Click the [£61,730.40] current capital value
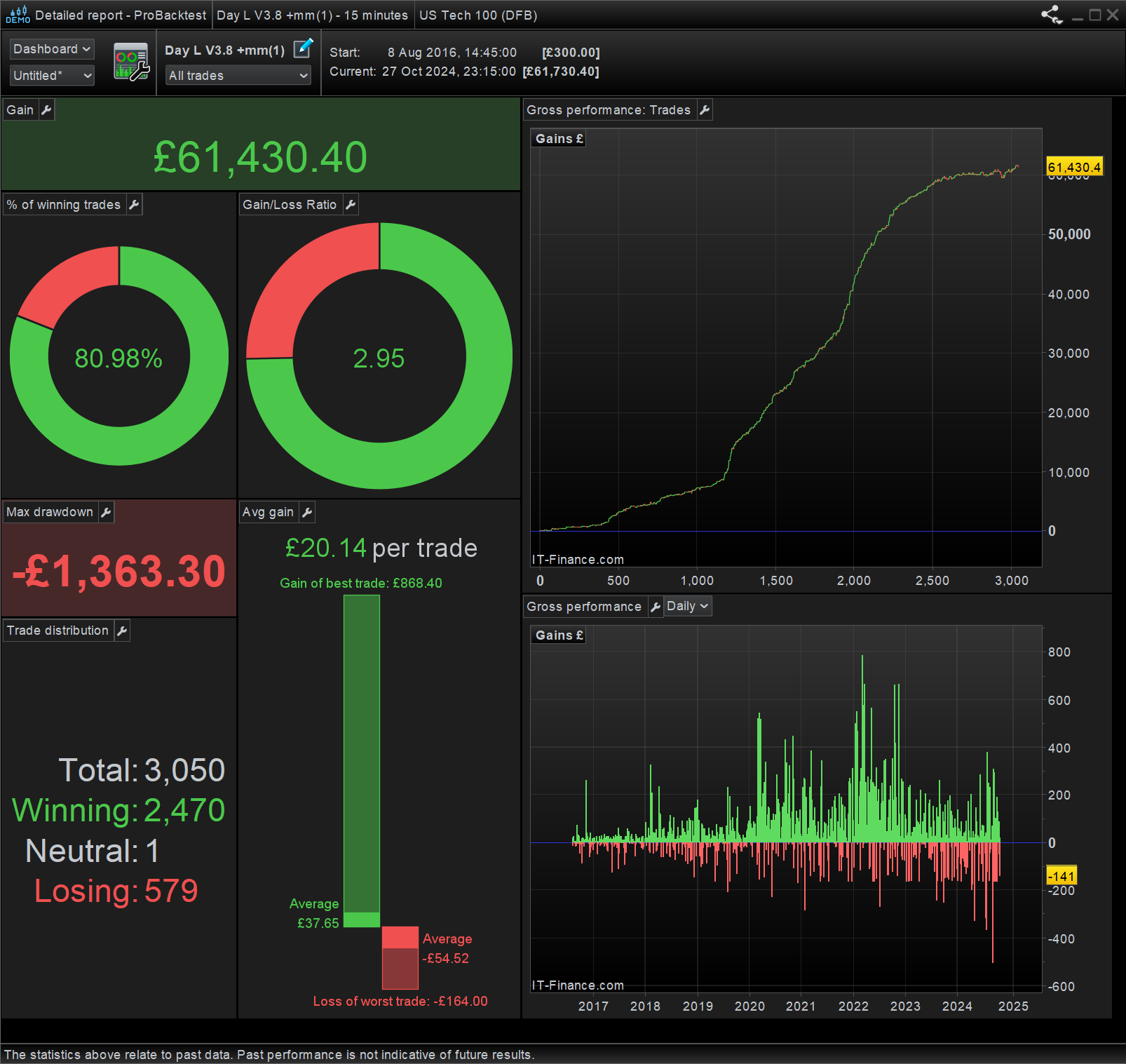The width and height of the screenshot is (1126, 1064). point(561,72)
